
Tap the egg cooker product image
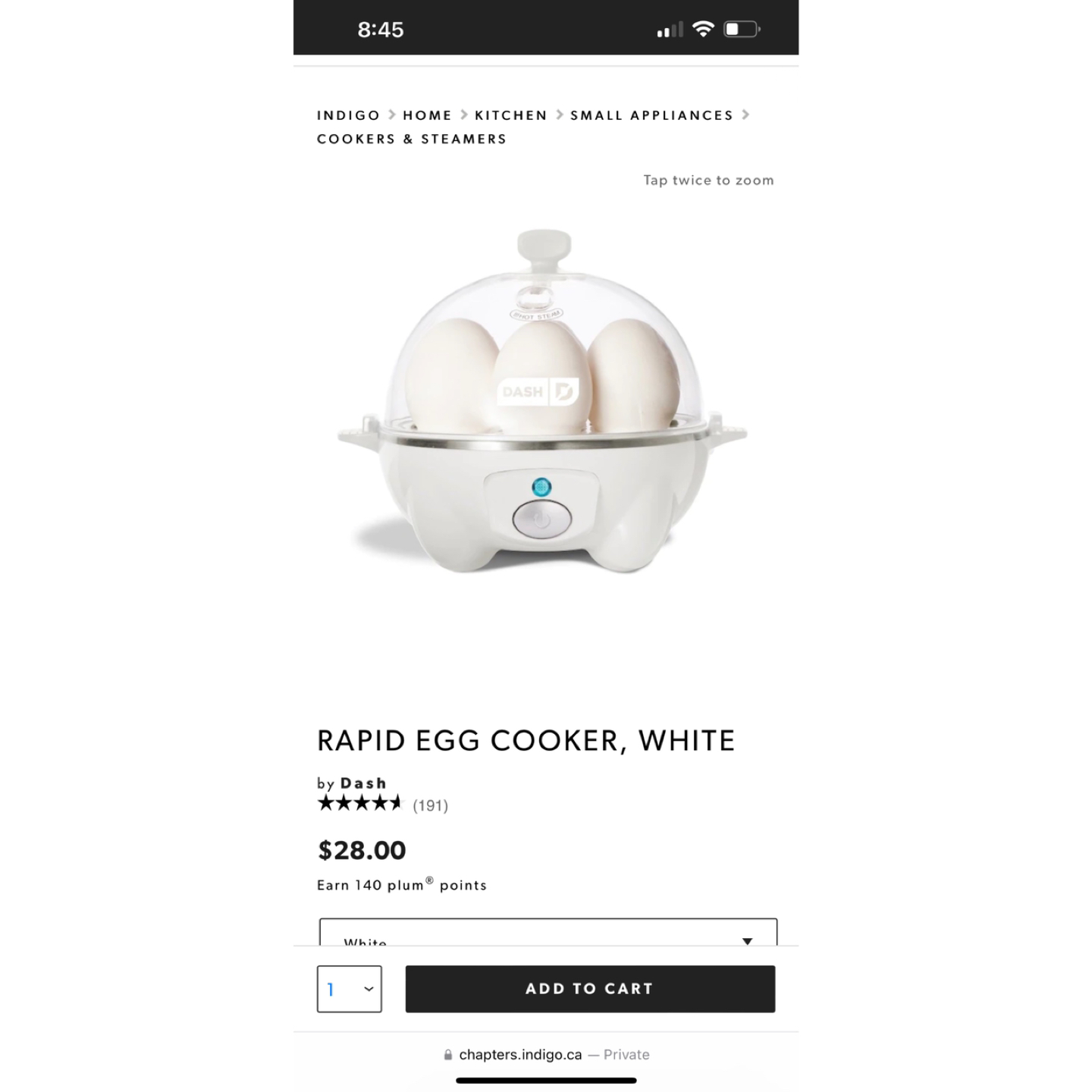pos(542,402)
